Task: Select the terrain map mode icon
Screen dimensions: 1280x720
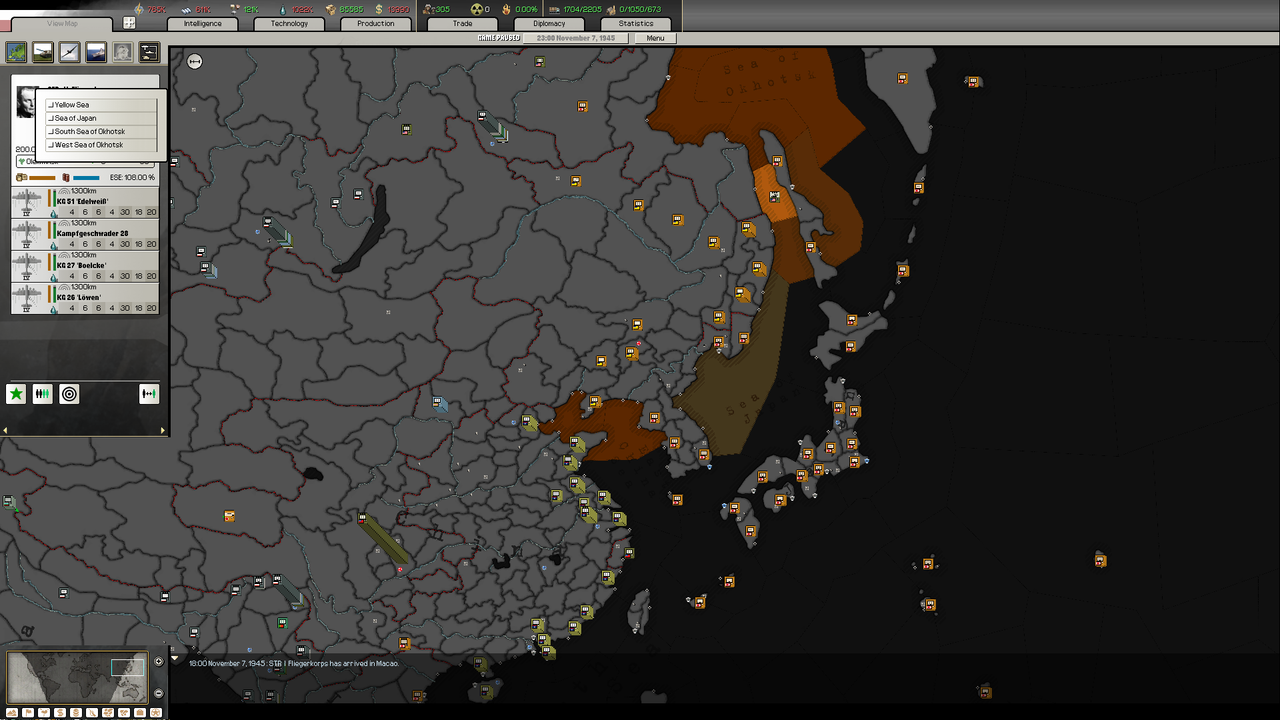Action: point(16,52)
